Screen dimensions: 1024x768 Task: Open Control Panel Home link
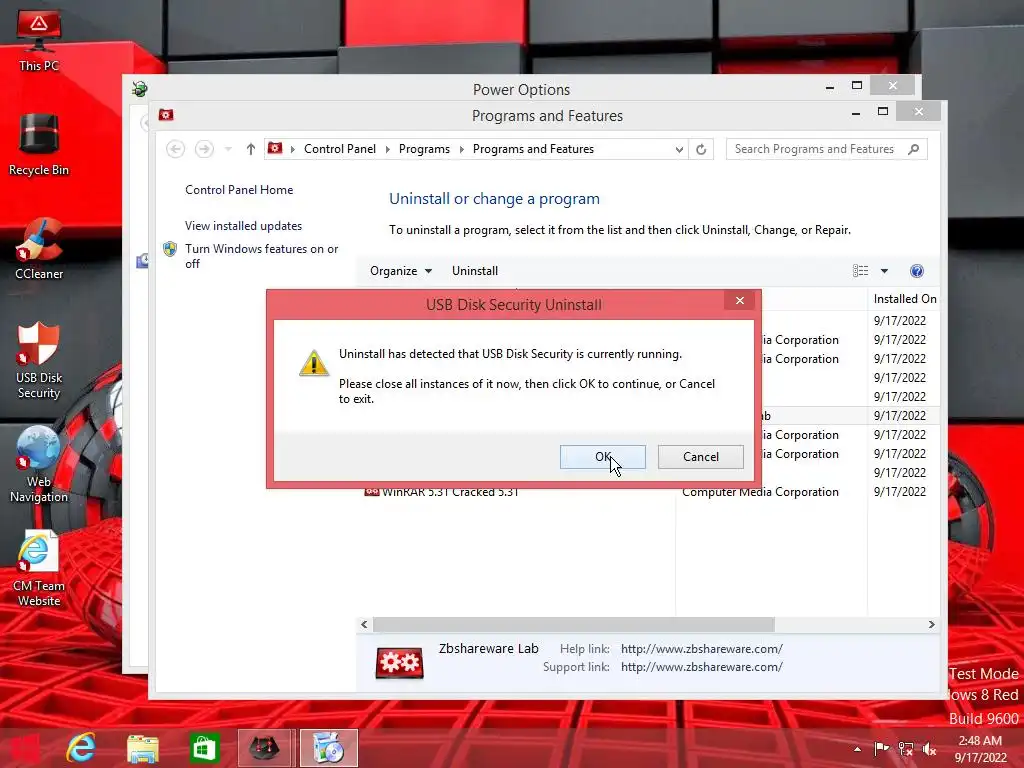(239, 190)
